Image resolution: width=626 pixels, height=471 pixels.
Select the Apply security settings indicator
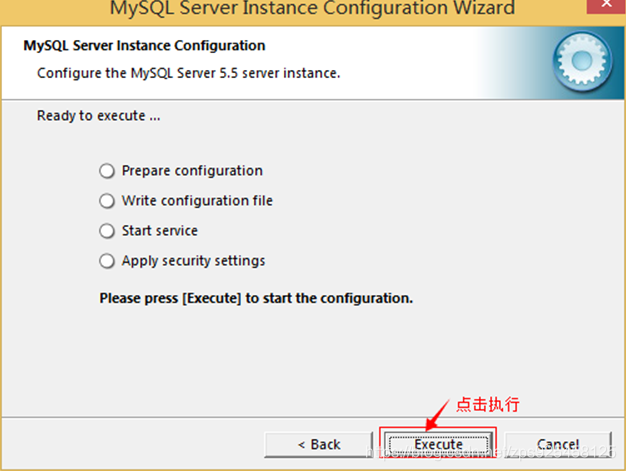[107, 261]
